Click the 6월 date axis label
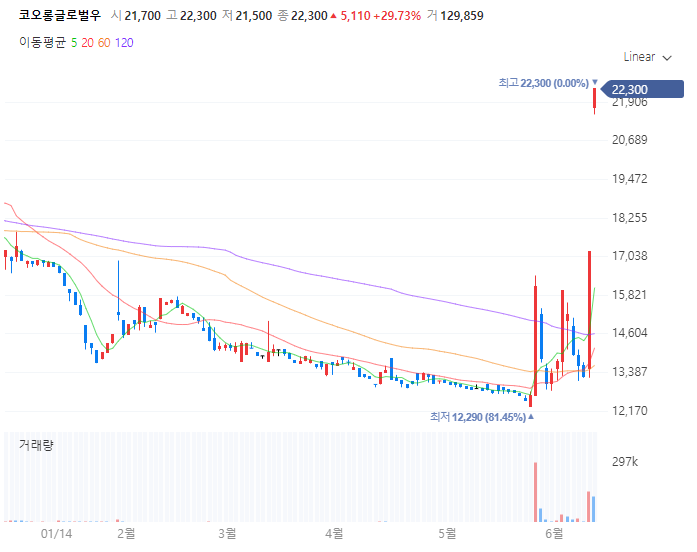The image size is (697, 552). [x=554, y=533]
